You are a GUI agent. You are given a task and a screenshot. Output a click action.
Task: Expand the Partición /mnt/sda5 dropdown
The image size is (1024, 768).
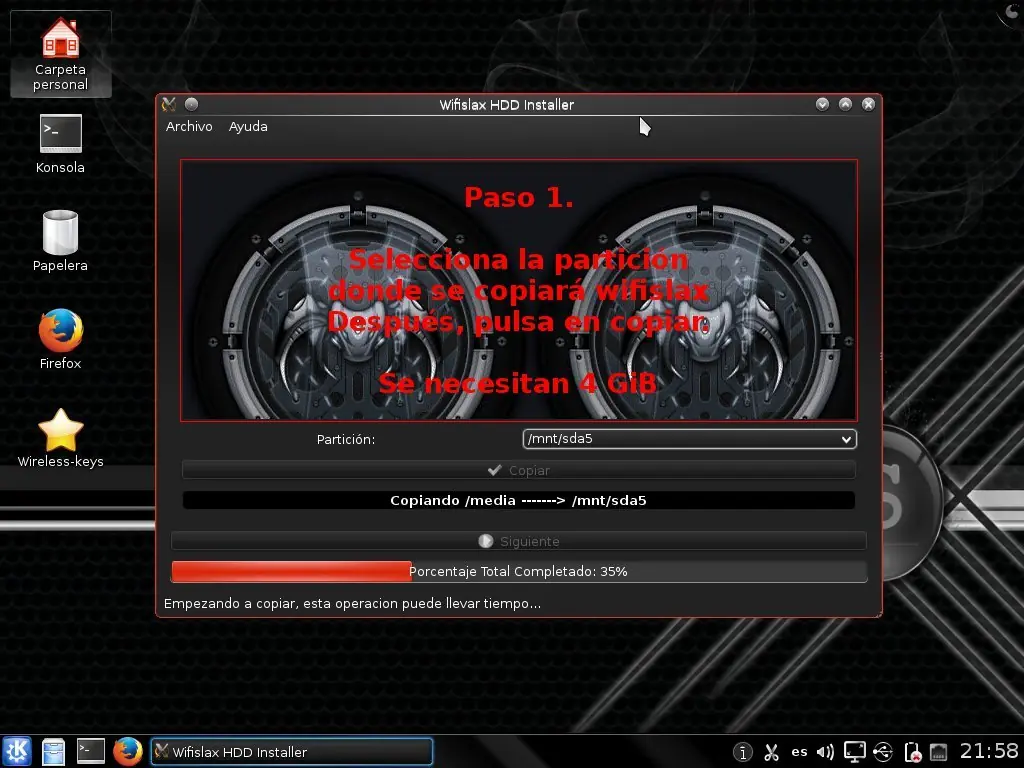coord(689,439)
